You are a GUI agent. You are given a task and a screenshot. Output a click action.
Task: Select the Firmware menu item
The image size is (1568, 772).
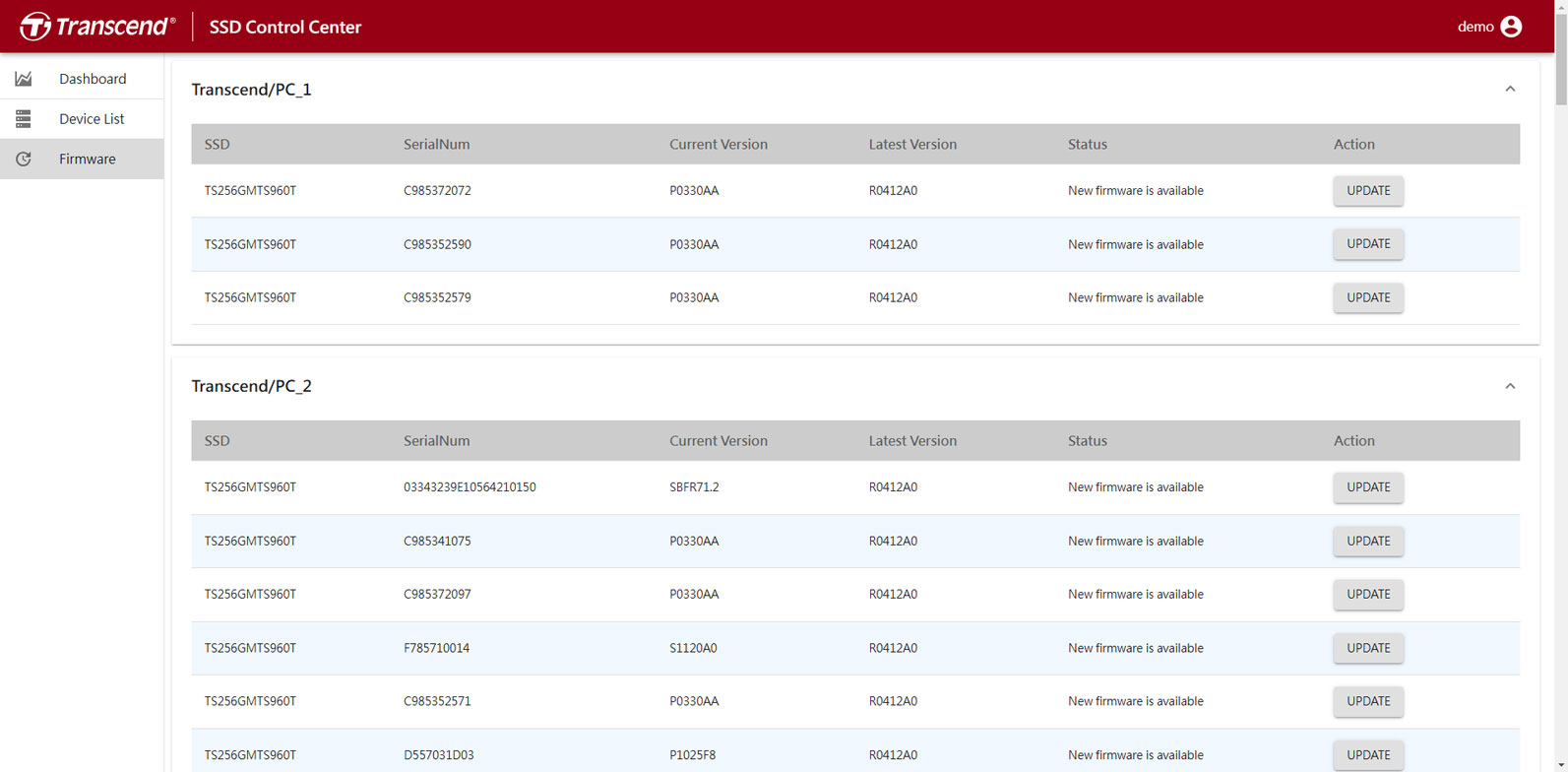click(82, 159)
